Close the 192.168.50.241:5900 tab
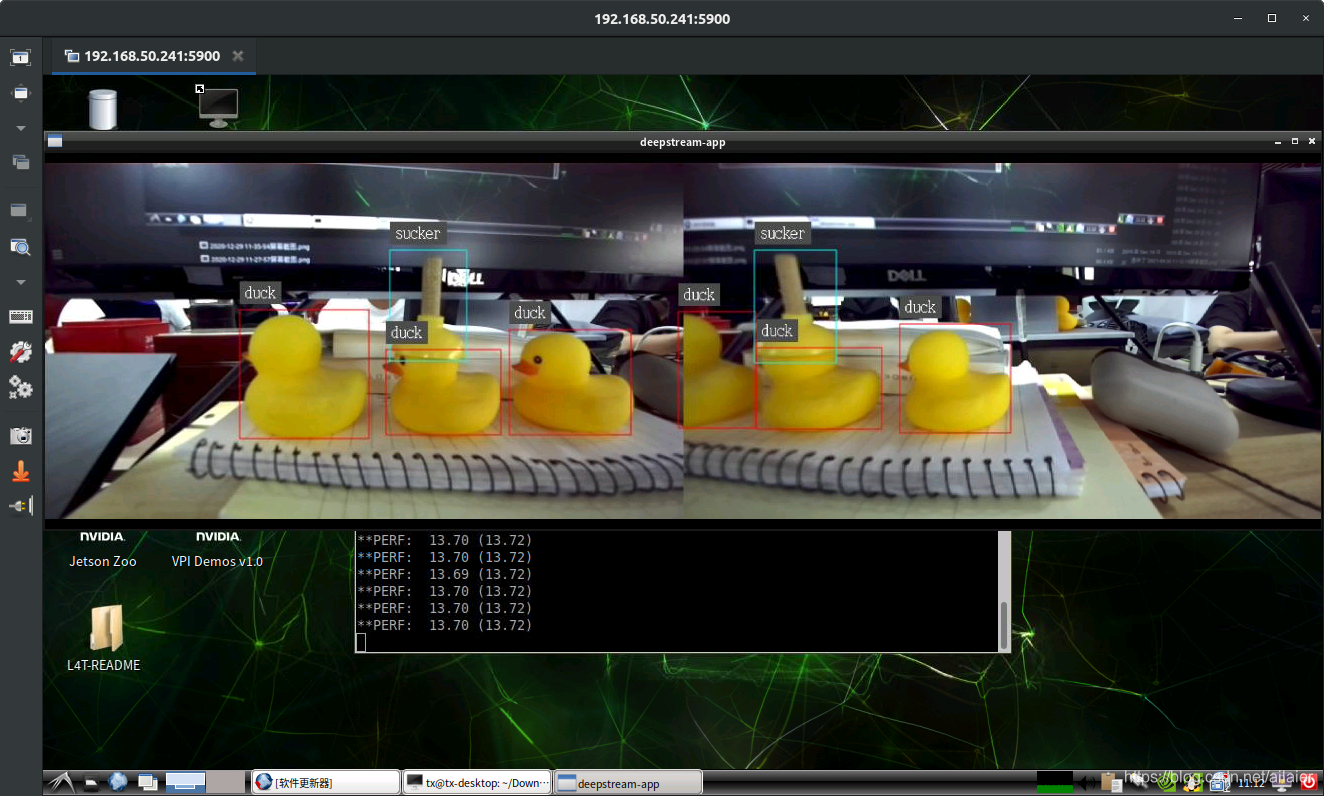 238,56
